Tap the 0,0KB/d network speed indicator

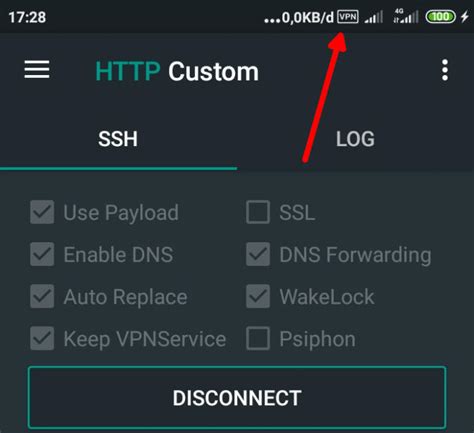click(x=299, y=17)
